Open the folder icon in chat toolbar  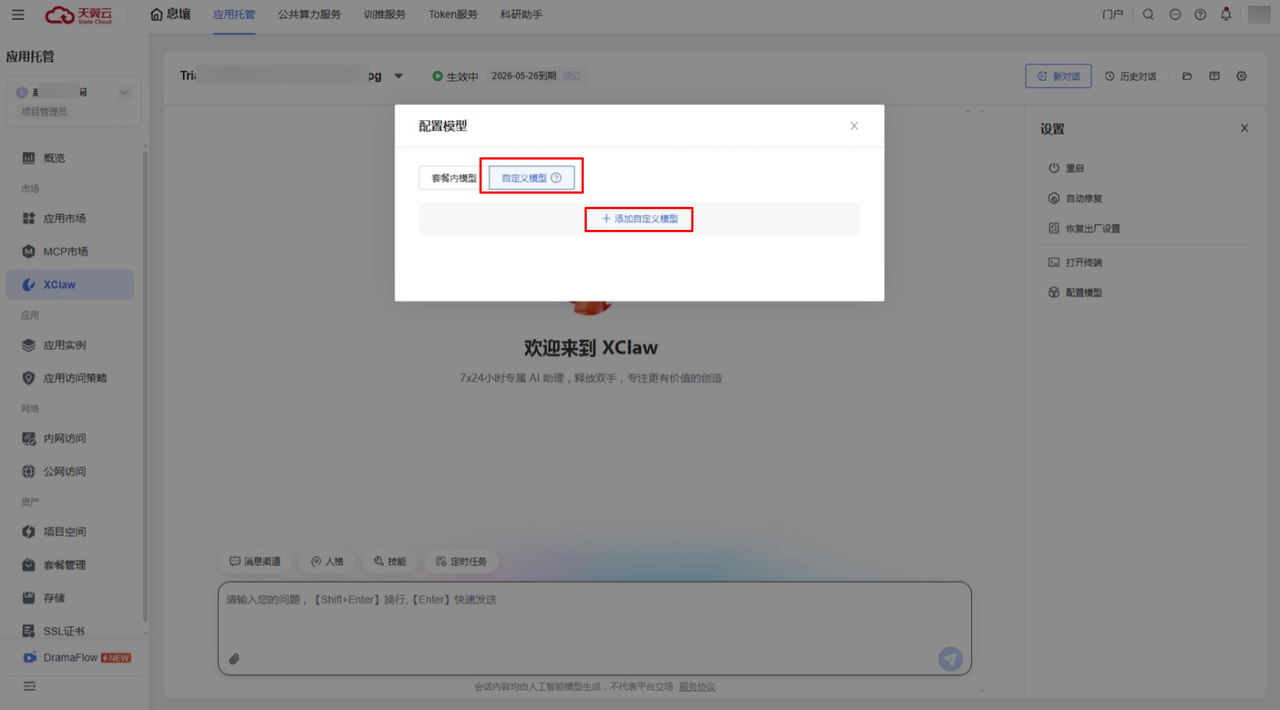(x=1187, y=76)
